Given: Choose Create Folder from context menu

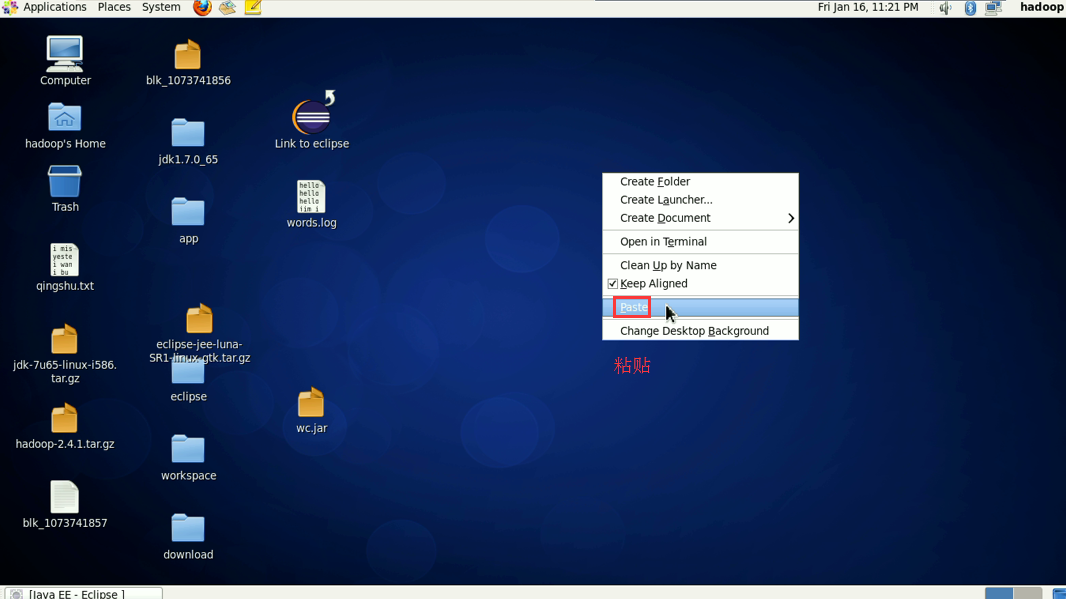Looking at the screenshot, I should [700, 182].
